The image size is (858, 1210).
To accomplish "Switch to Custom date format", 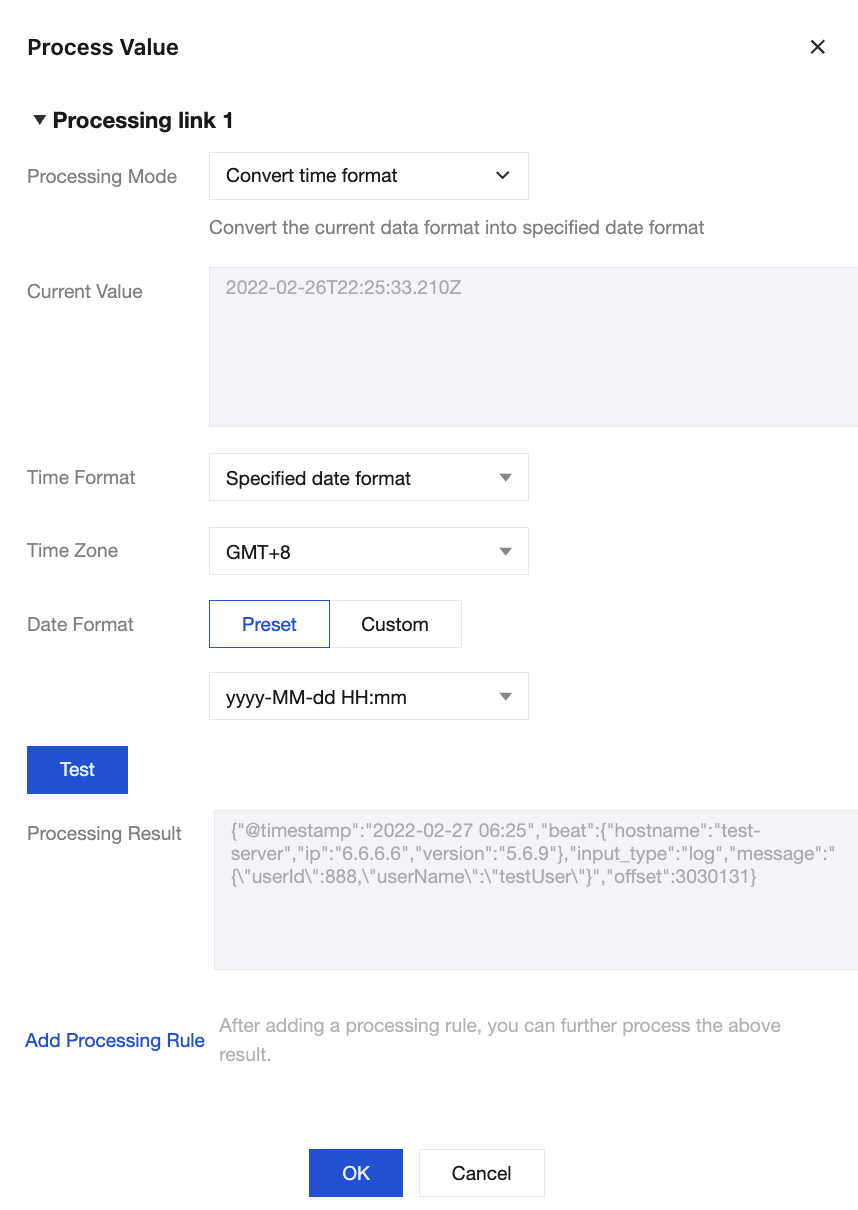I will point(395,624).
